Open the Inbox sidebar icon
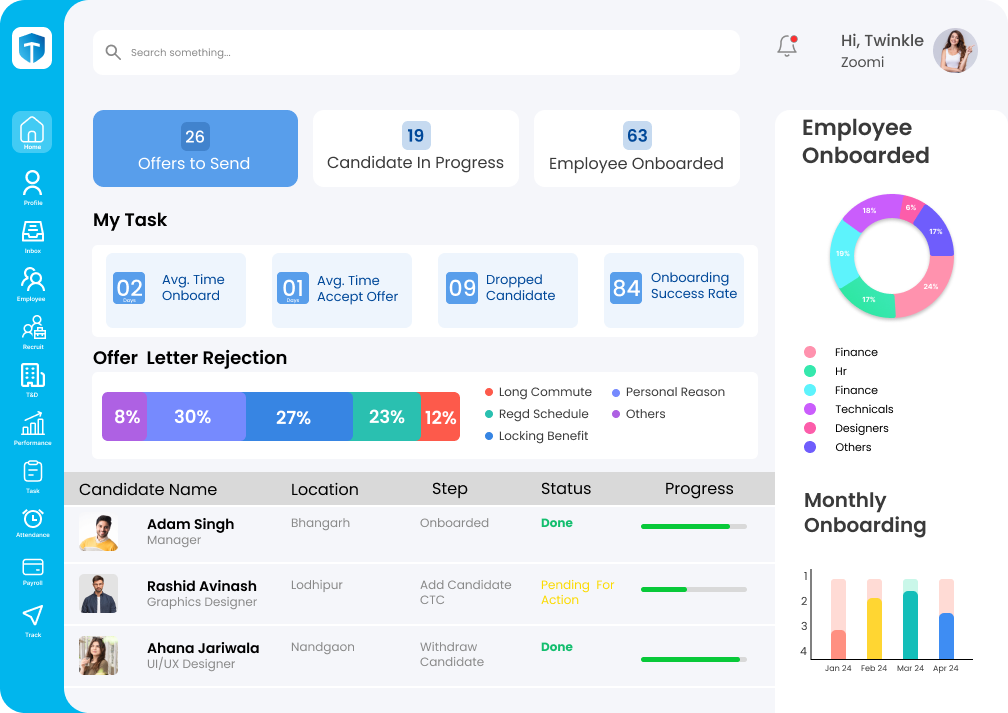This screenshot has width=1008, height=713. coord(32,234)
